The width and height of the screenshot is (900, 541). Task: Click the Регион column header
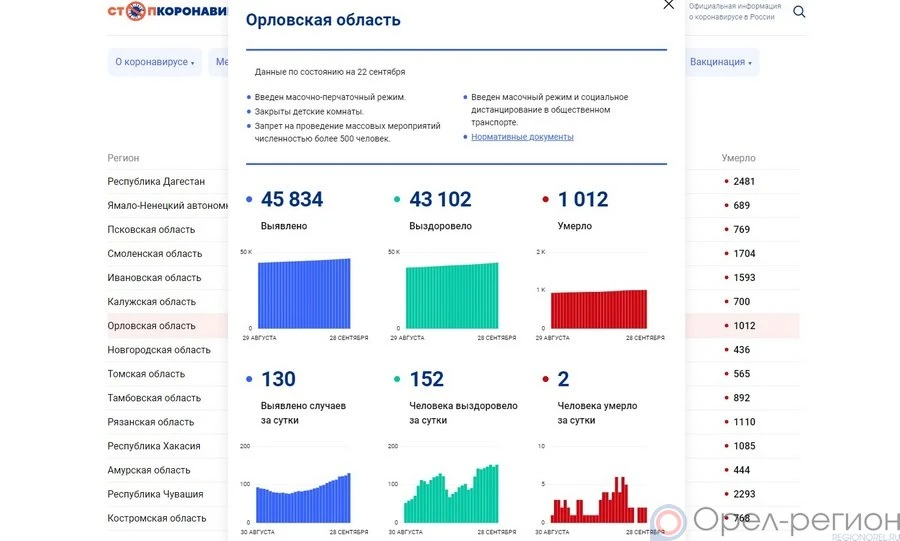(124, 158)
